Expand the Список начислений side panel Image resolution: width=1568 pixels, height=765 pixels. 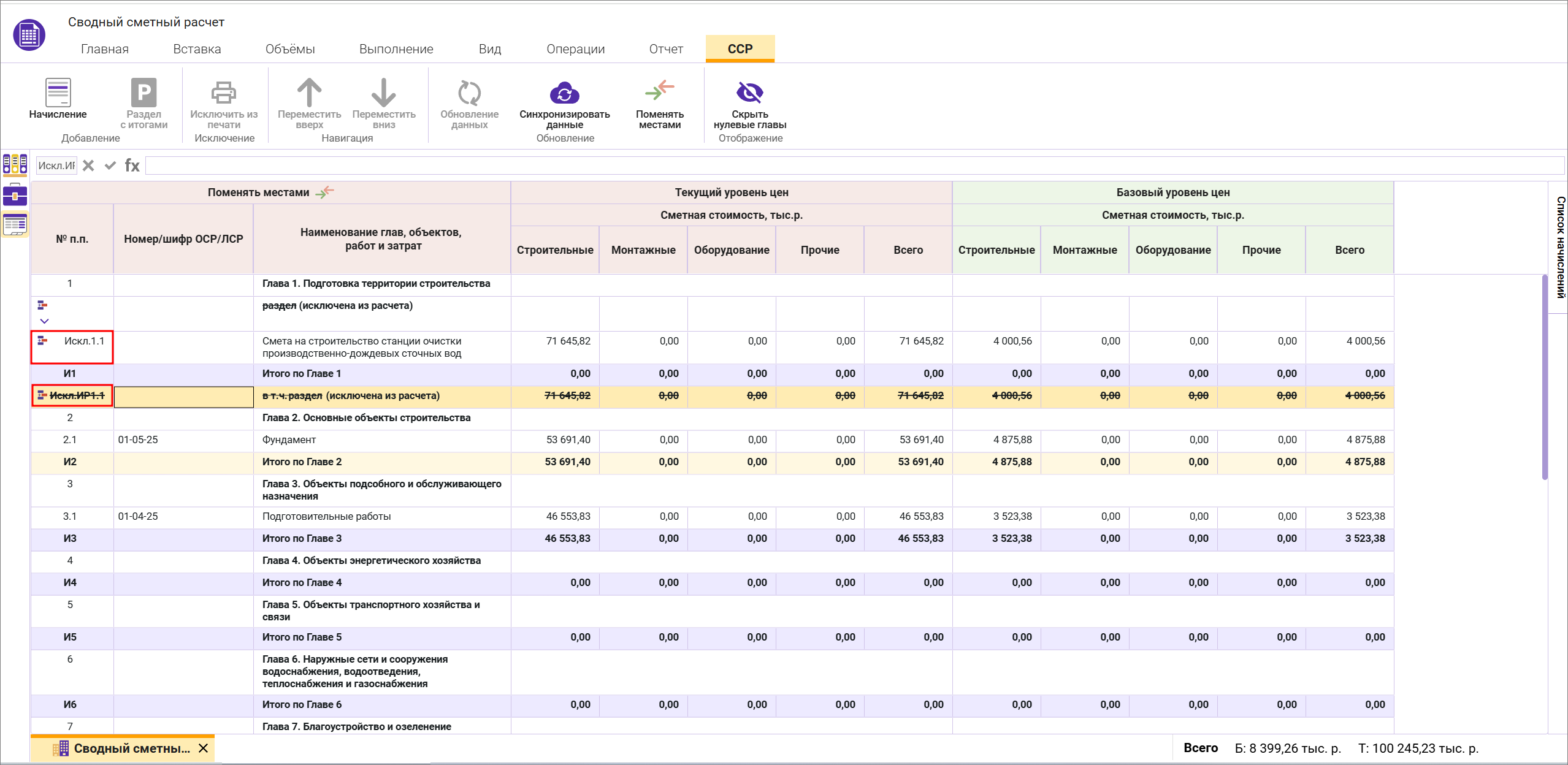click(x=1559, y=246)
